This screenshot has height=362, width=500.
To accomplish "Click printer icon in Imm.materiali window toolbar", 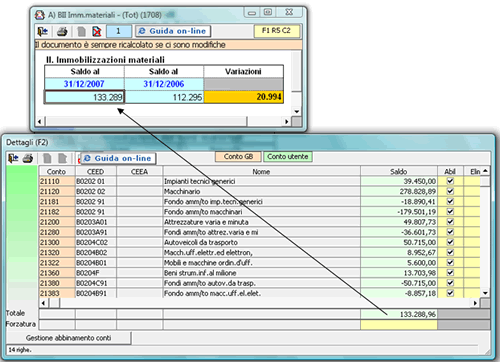I will tap(62, 31).
